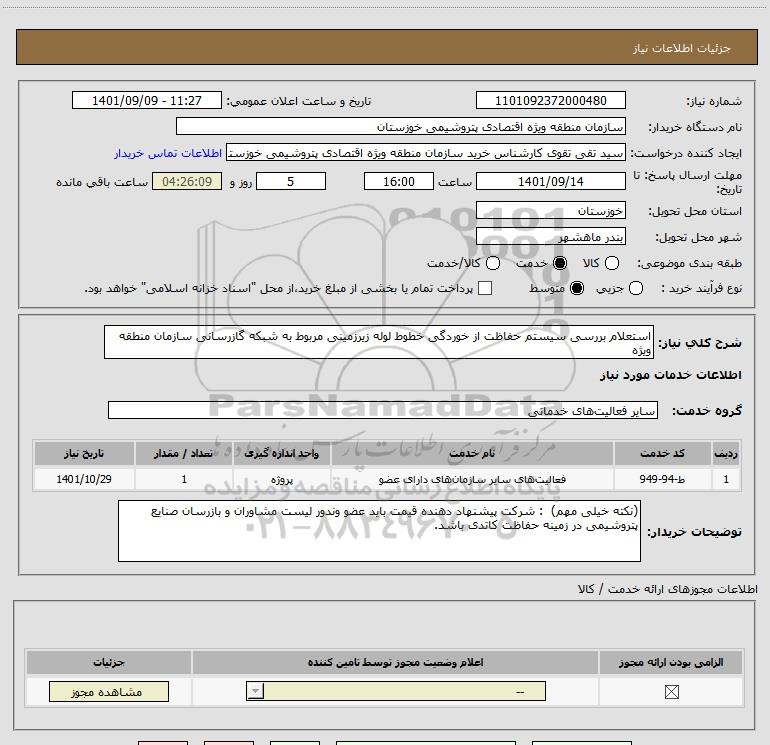Click the اعلام وضعیت مجوز column header
This screenshot has width=770, height=745.
[x=395, y=662]
